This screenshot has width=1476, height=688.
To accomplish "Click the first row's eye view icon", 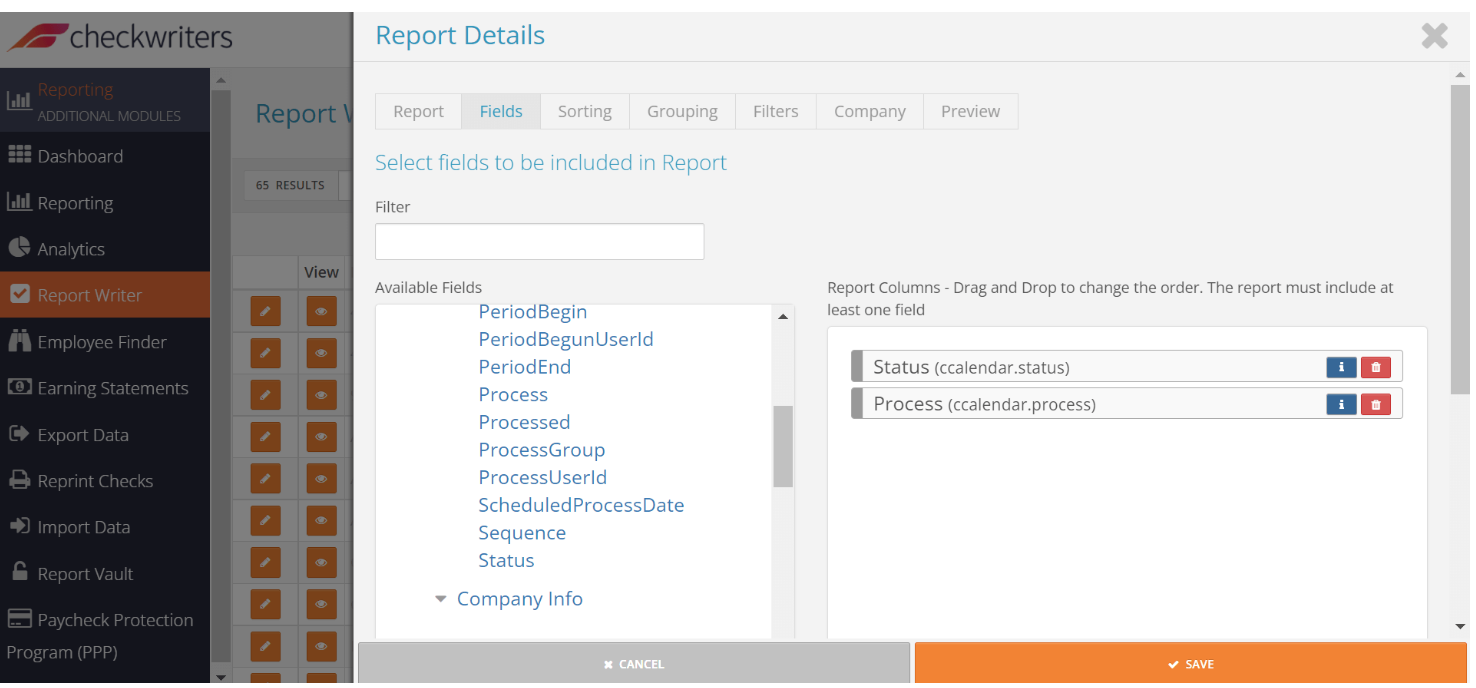I will 321,312.
